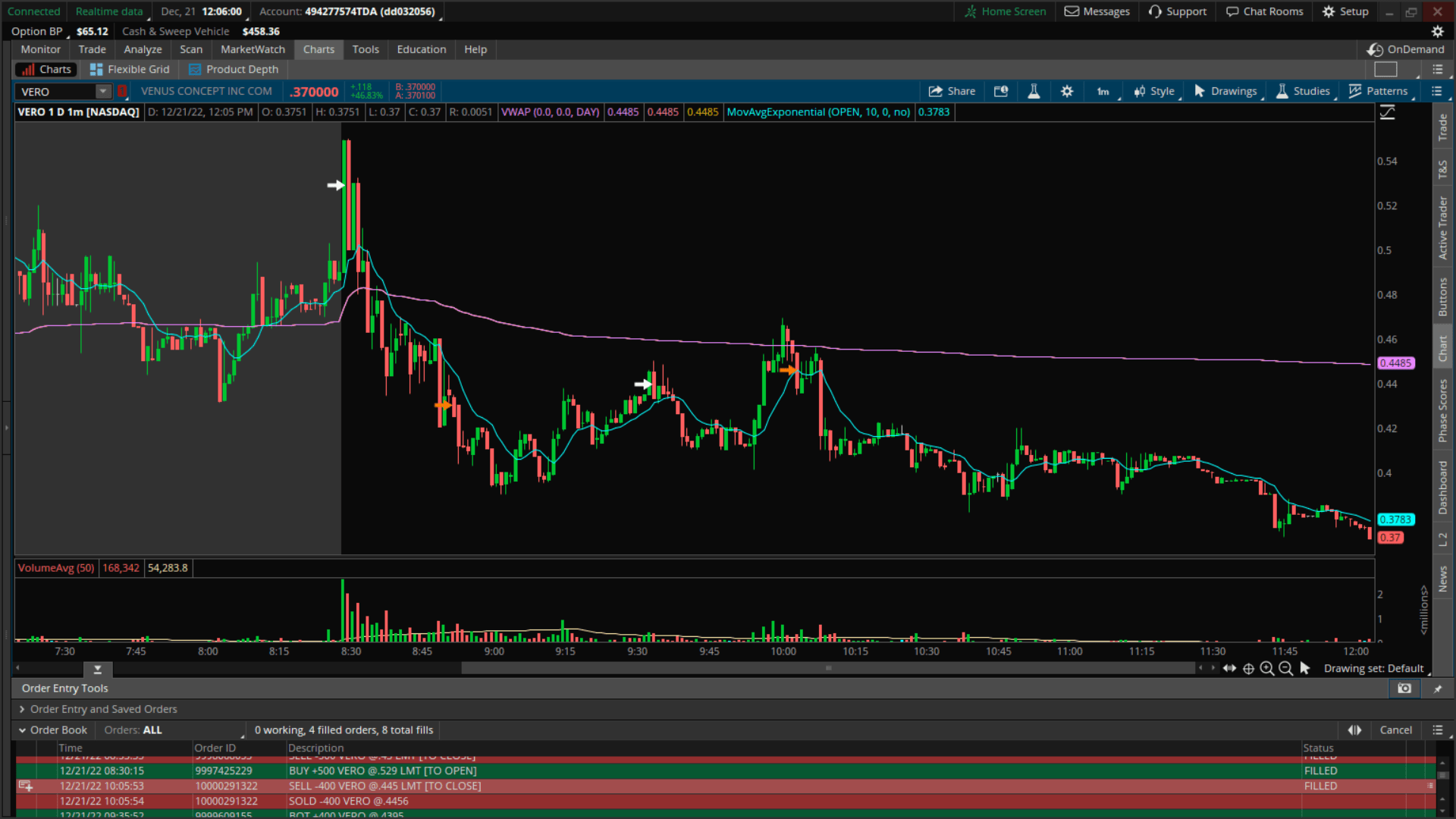Zoom in with magnifier plus icon
This screenshot has height=819, width=1456.
tap(1267, 669)
